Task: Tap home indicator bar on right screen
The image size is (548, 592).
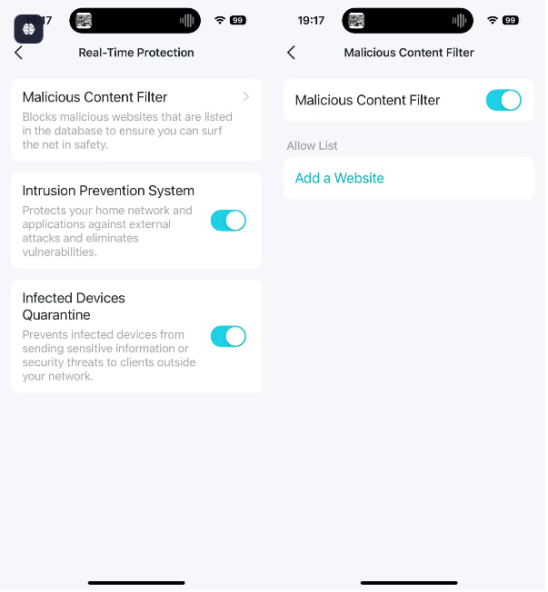Action: click(x=409, y=583)
